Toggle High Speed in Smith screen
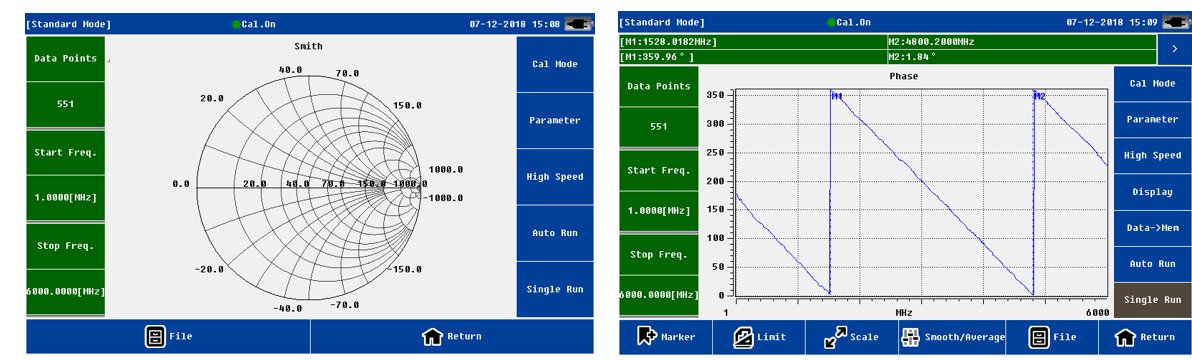1192x360 pixels. (x=555, y=176)
